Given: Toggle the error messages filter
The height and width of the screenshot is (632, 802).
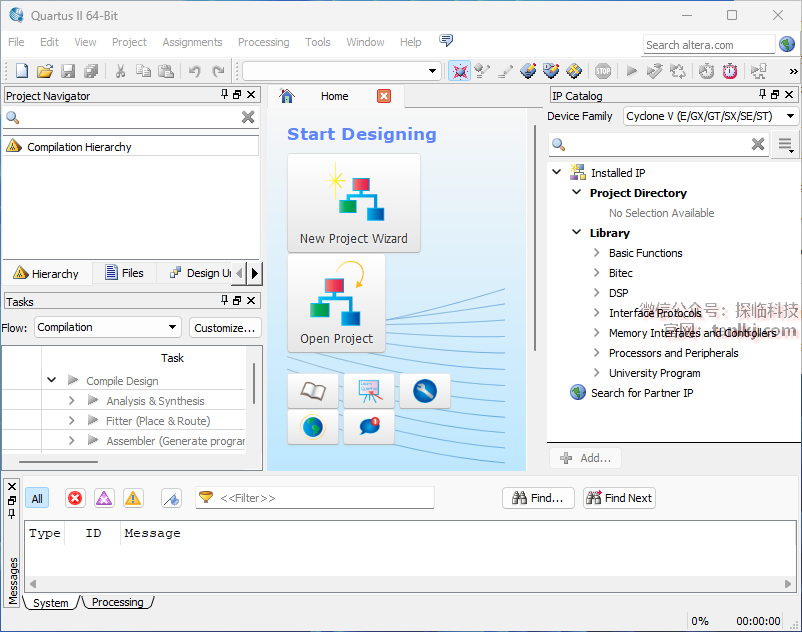Looking at the screenshot, I should pyautogui.click(x=75, y=498).
